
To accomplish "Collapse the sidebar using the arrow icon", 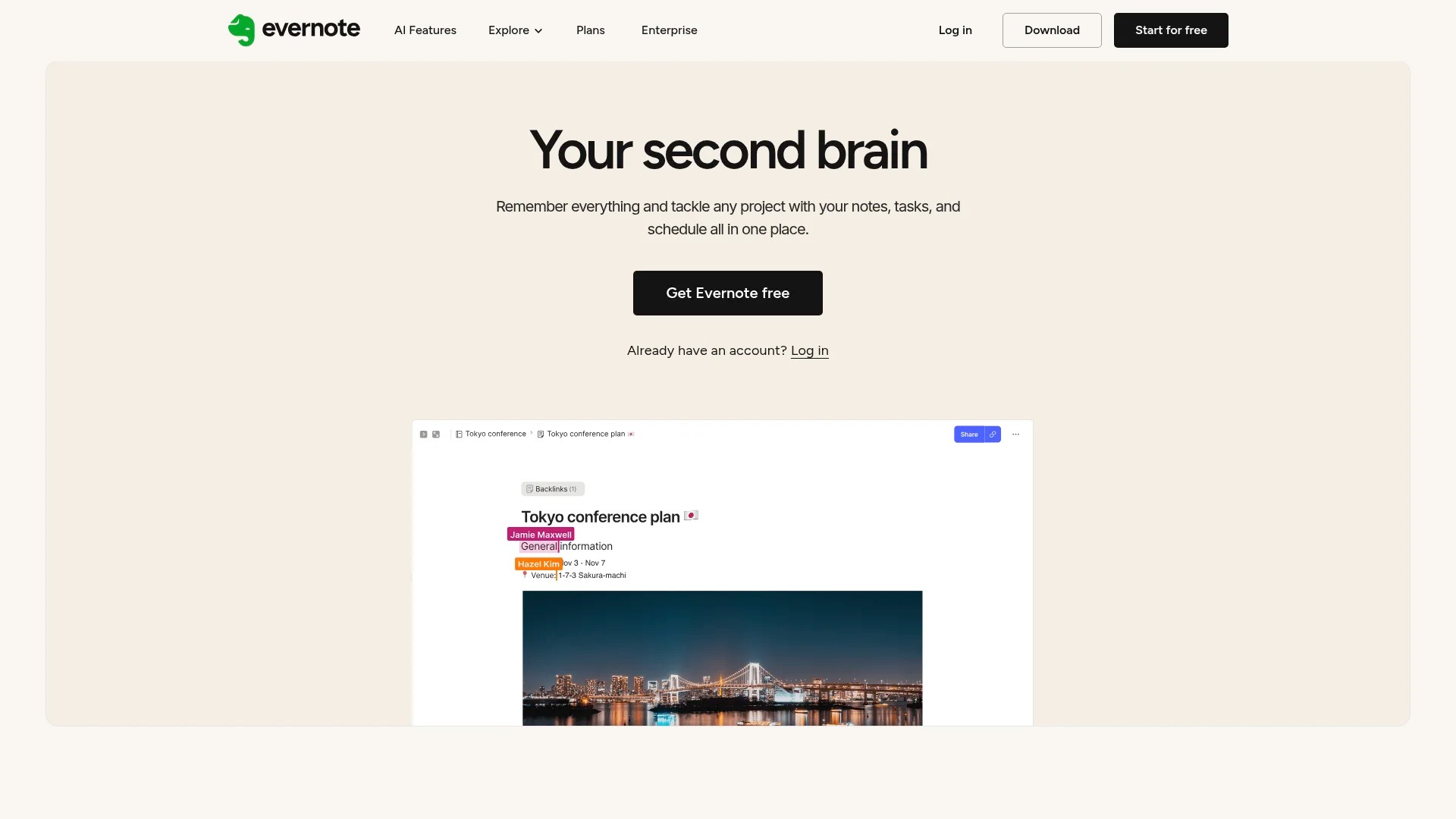I will [x=424, y=434].
